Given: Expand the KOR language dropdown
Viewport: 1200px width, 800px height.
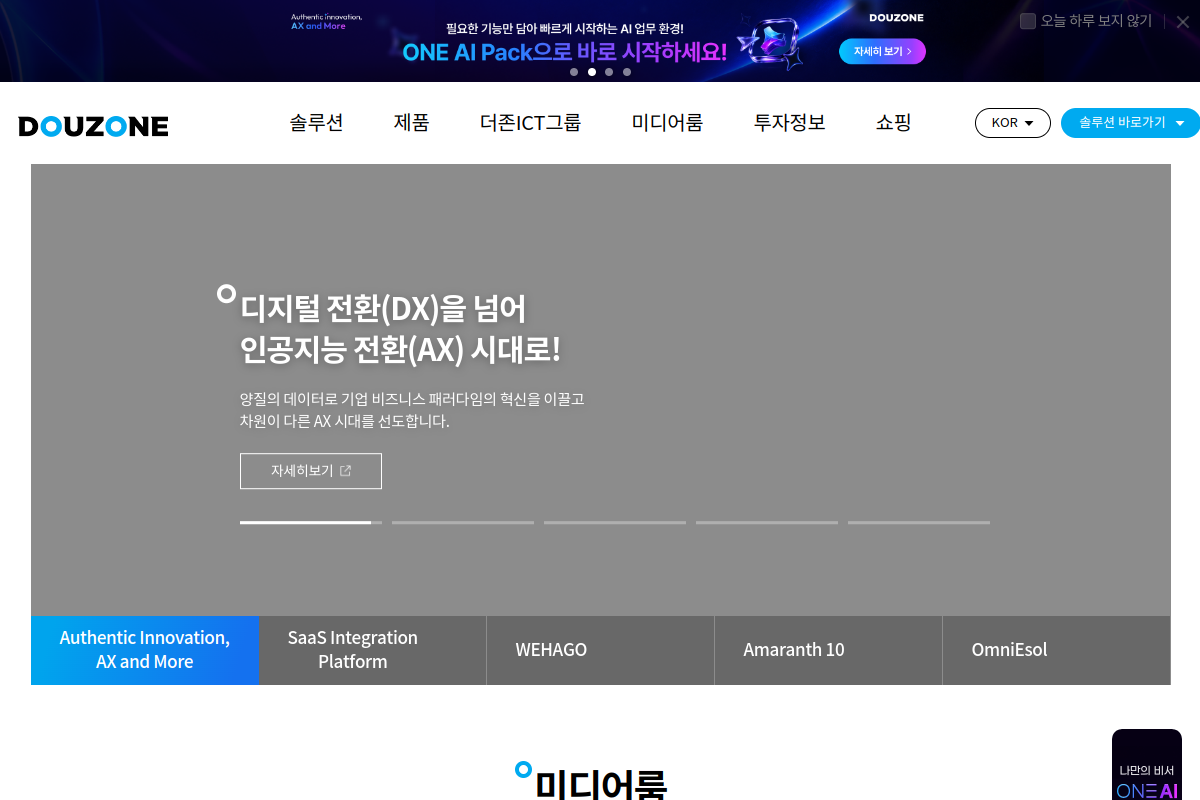Looking at the screenshot, I should [x=1013, y=123].
